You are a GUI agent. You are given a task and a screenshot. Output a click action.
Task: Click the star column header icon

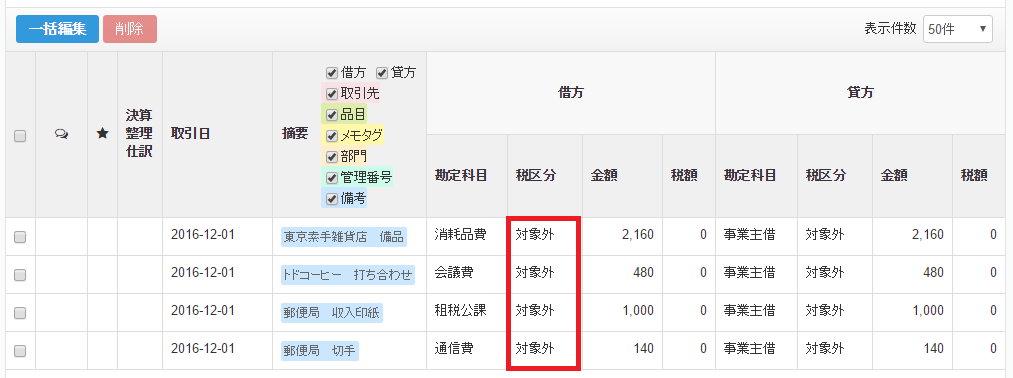click(102, 134)
